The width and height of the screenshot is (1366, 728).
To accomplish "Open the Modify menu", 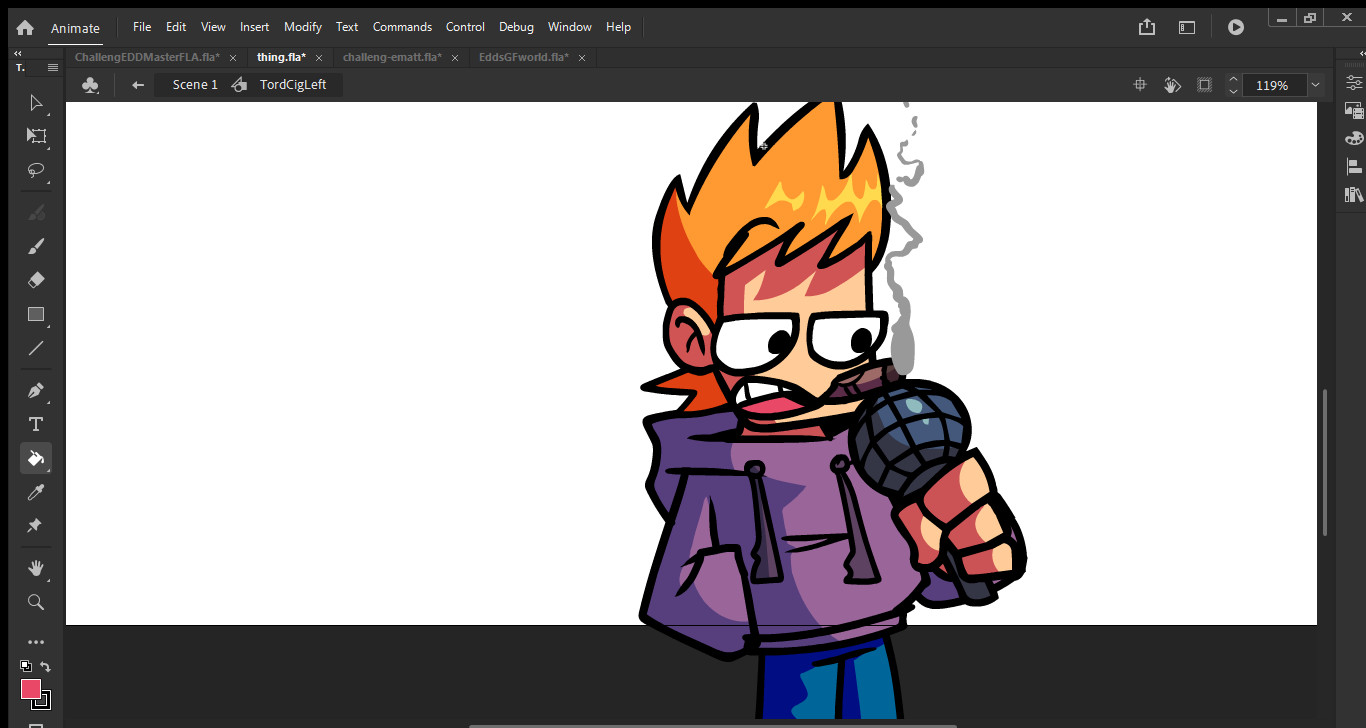I will pos(302,27).
